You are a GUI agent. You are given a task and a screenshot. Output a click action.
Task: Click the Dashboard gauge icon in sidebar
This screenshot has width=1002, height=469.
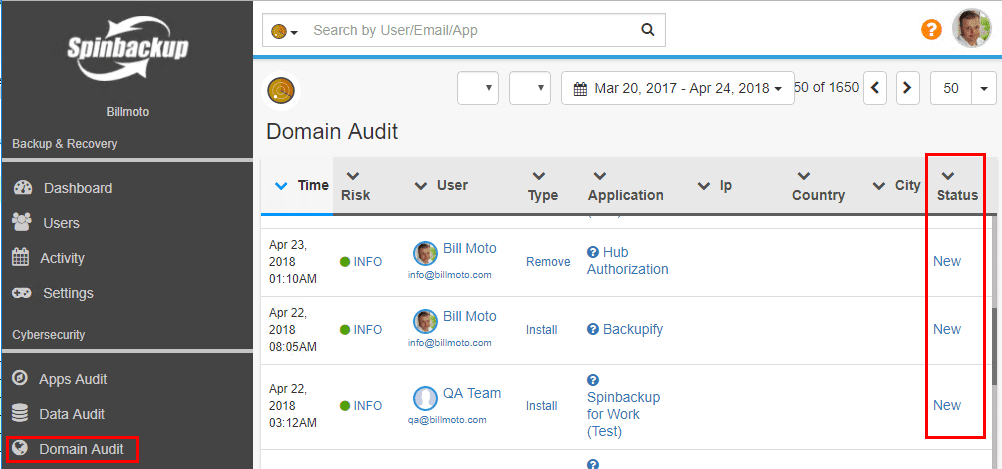pyautogui.click(x=21, y=188)
